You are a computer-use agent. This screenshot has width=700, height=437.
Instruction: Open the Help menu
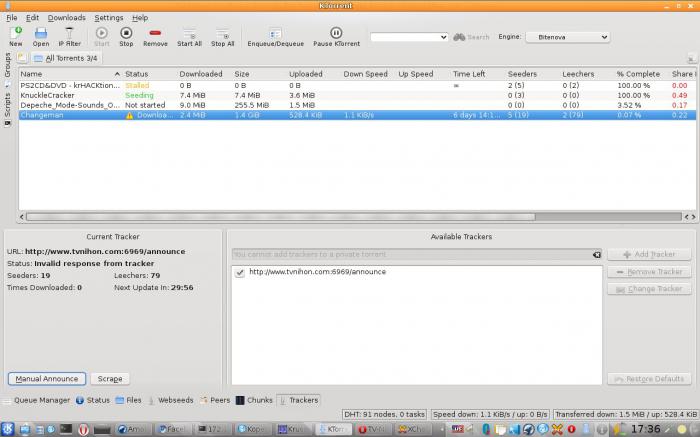click(140, 18)
